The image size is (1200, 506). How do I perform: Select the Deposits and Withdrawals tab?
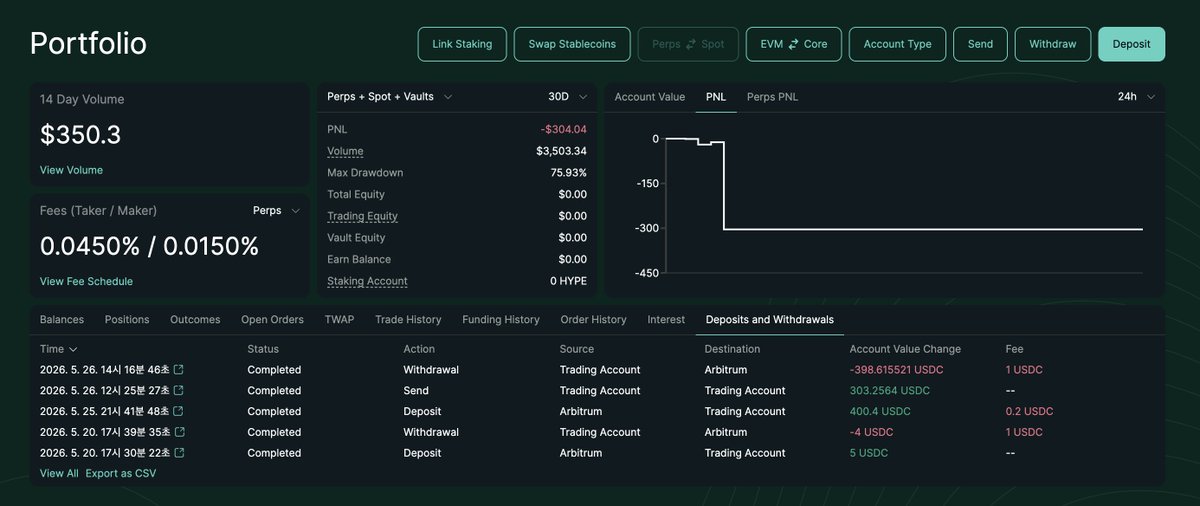(770, 320)
